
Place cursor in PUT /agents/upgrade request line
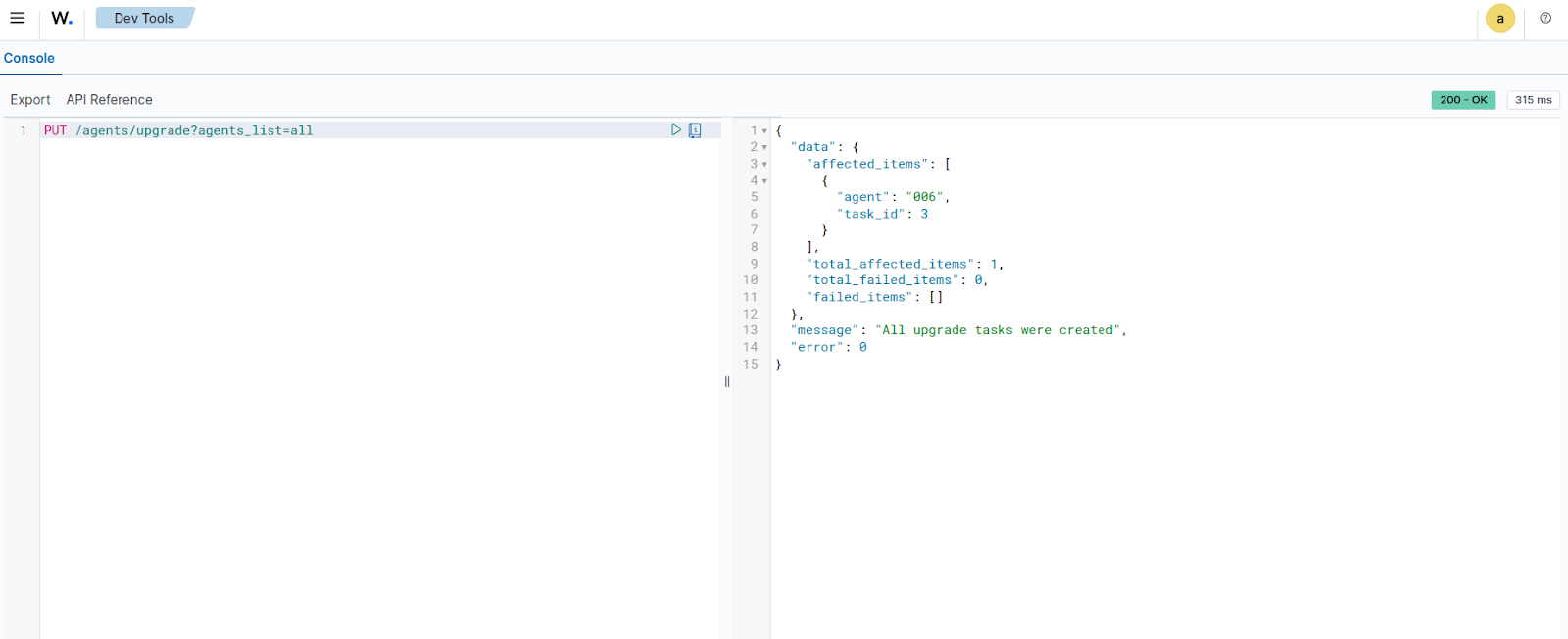click(x=196, y=130)
